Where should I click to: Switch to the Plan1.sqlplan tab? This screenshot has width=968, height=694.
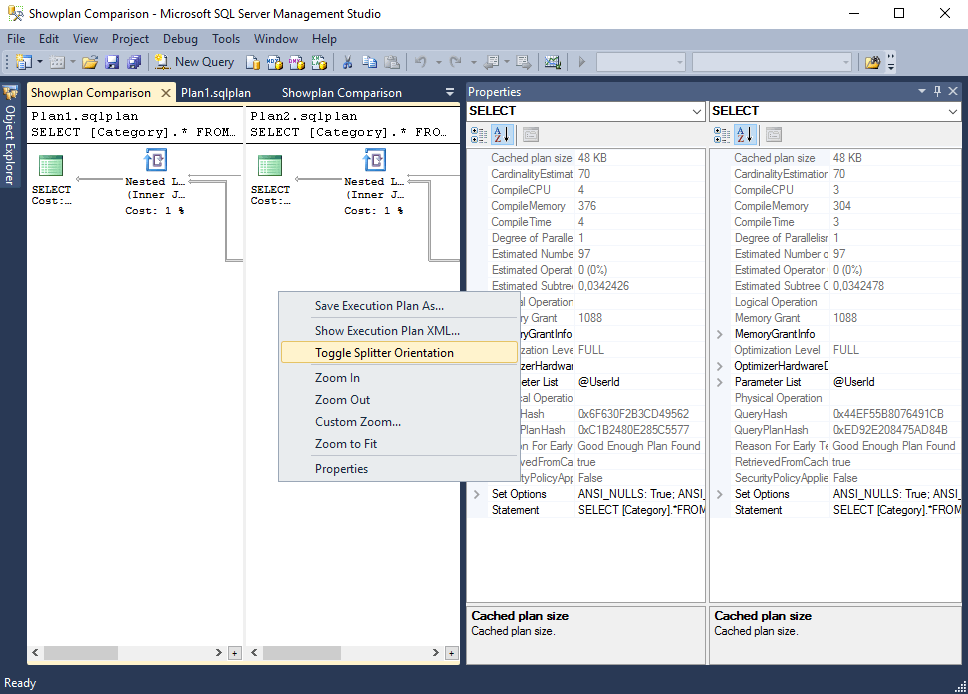216,93
